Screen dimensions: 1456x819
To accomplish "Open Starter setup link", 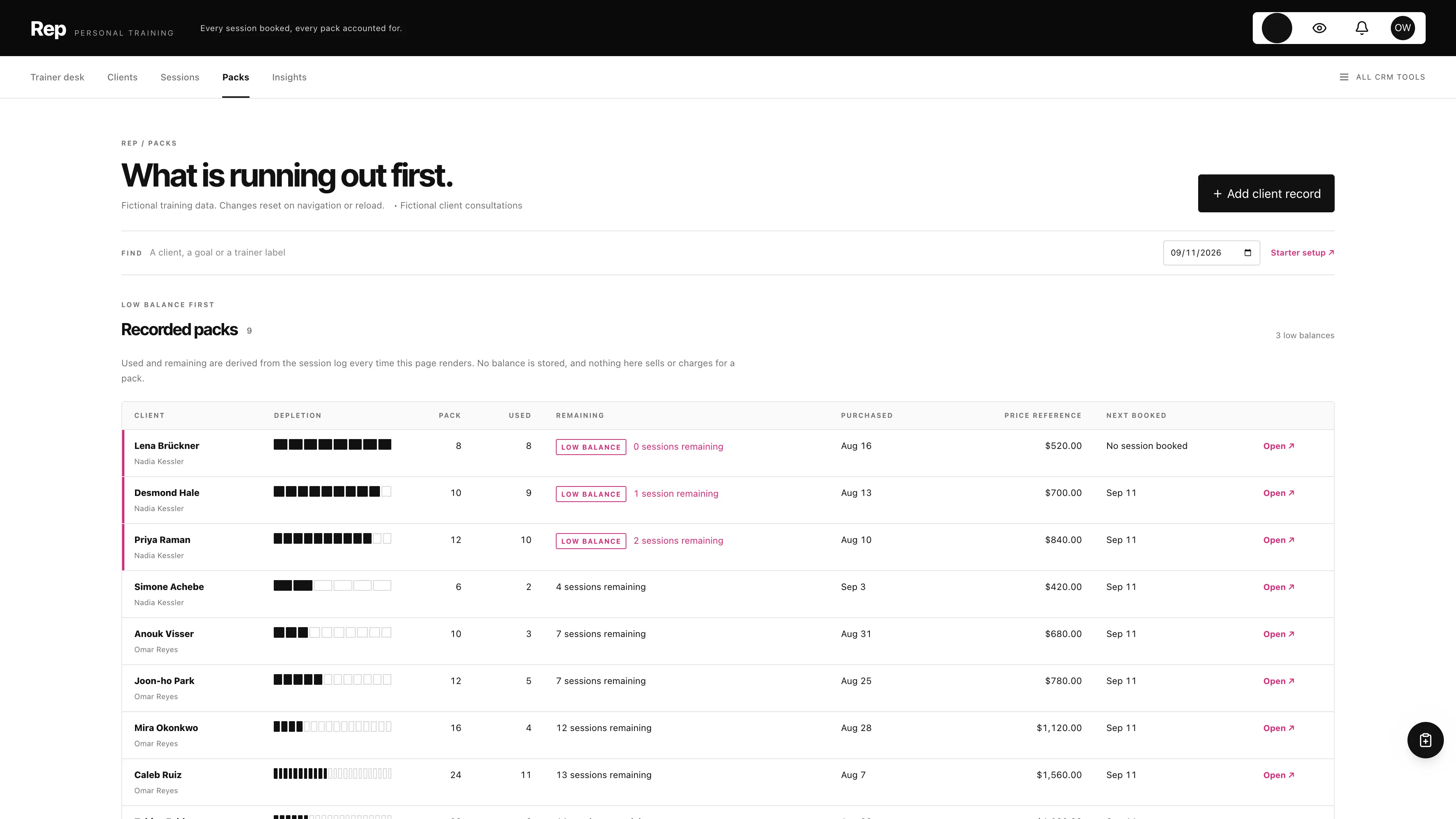I will [x=1302, y=253].
